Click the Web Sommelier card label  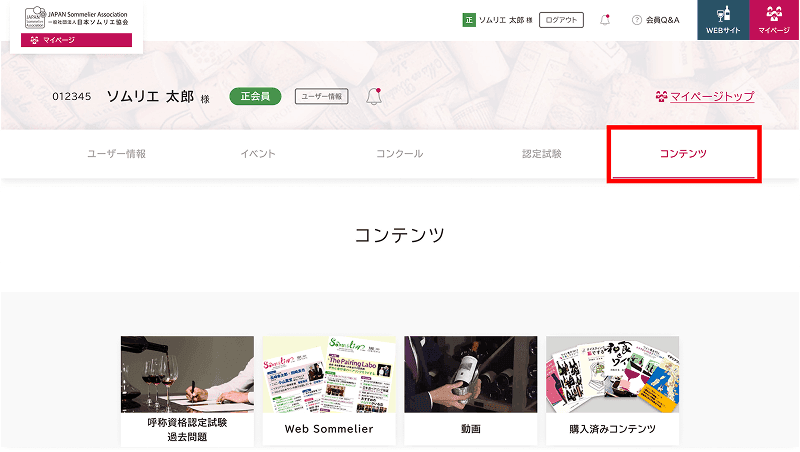click(329, 429)
